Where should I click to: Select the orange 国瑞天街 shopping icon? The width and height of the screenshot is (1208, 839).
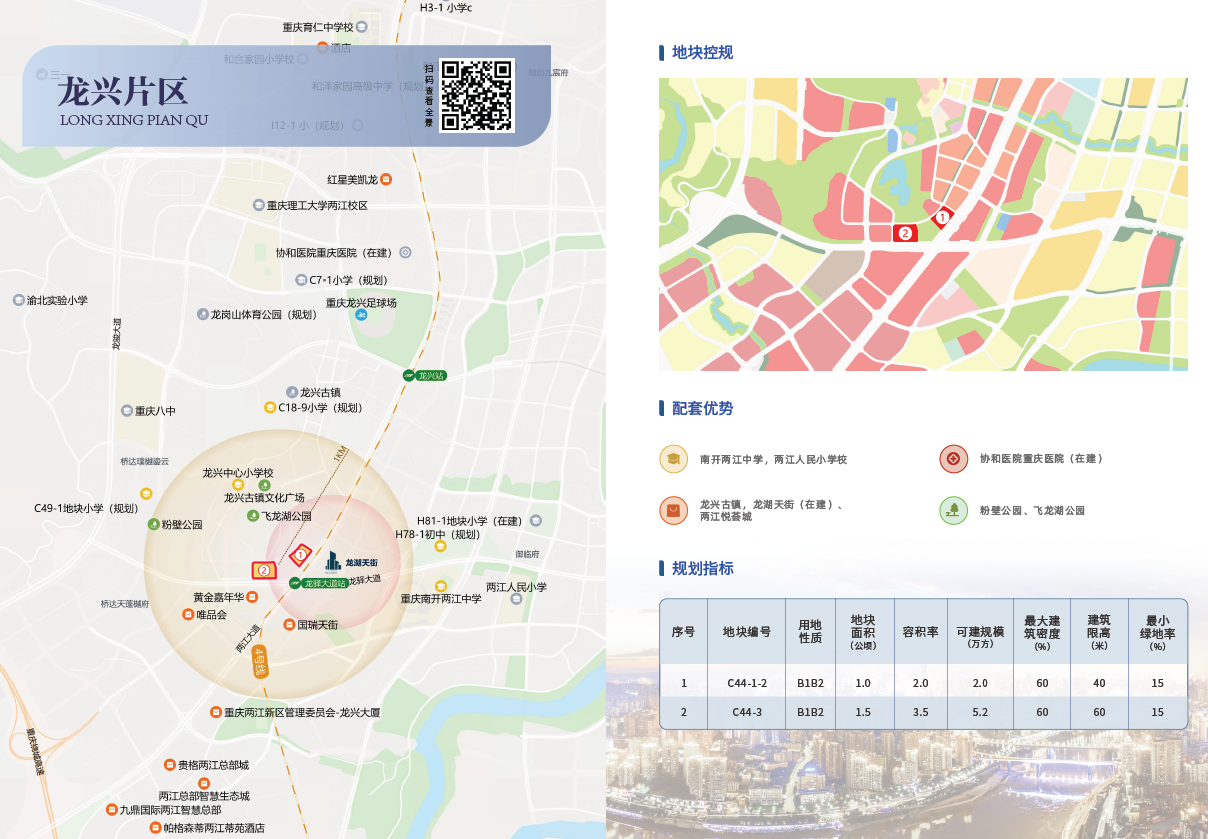click(x=289, y=625)
